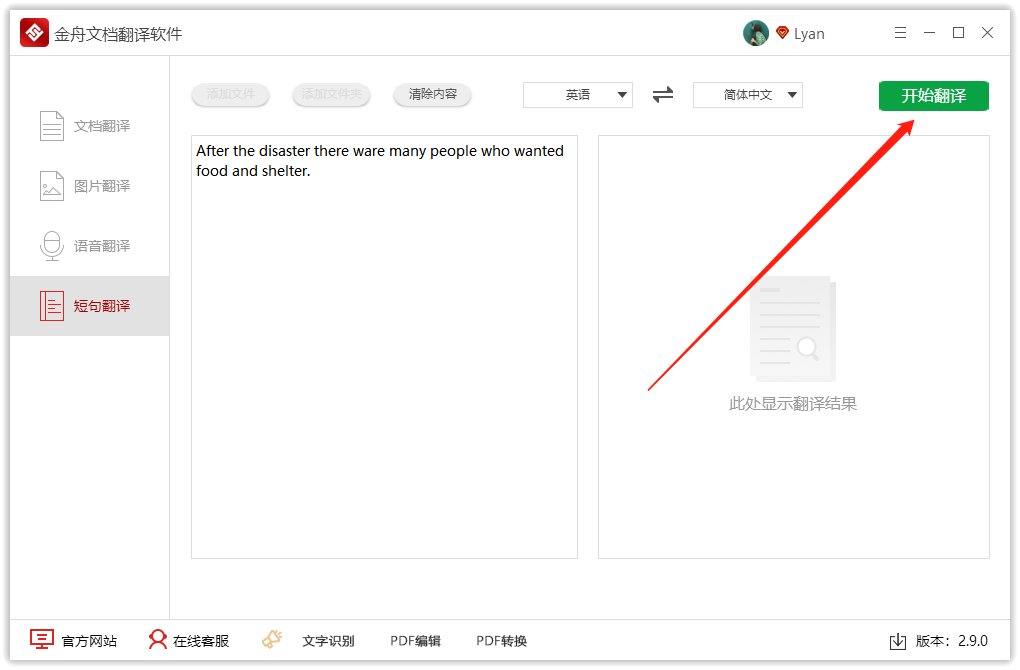Open the target language 简体中文 dropdown

tap(748, 94)
